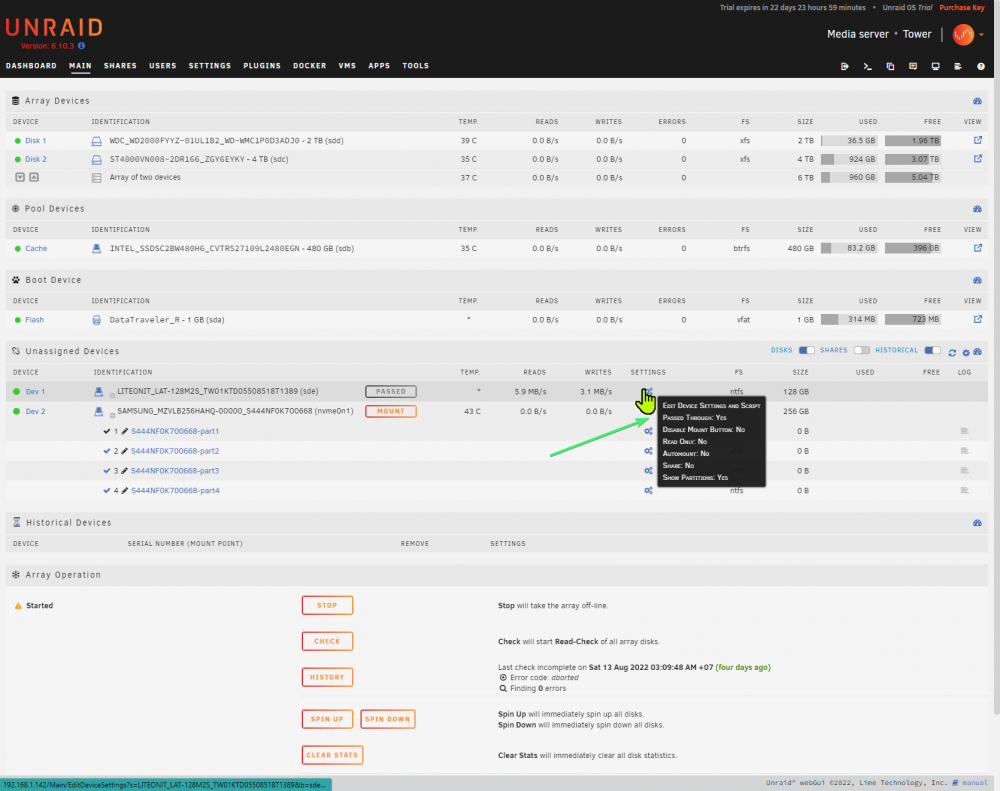Click down-arrow toggle in array totals row
The image size is (1000, 791).
click(20, 177)
